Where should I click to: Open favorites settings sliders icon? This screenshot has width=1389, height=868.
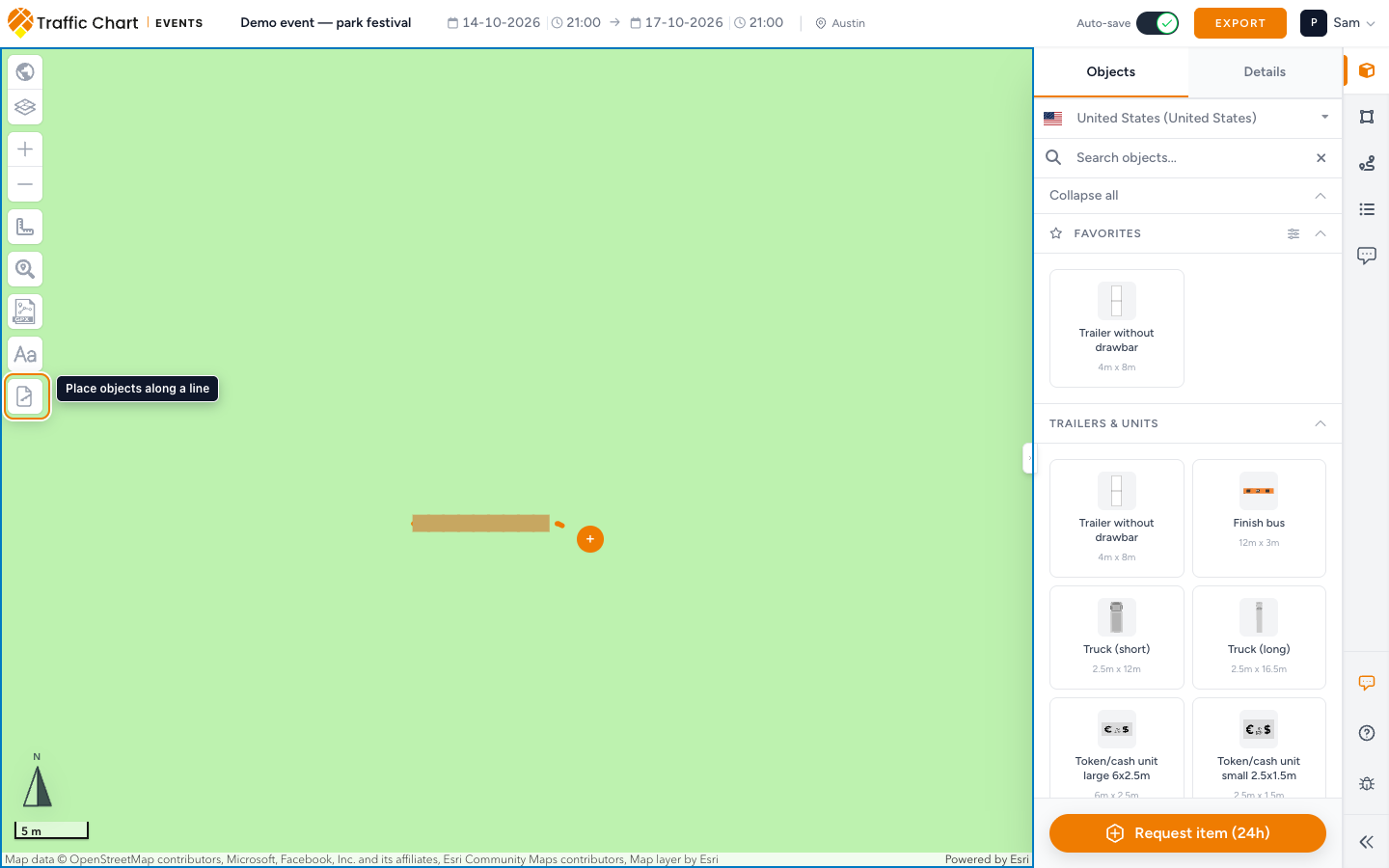click(x=1294, y=233)
